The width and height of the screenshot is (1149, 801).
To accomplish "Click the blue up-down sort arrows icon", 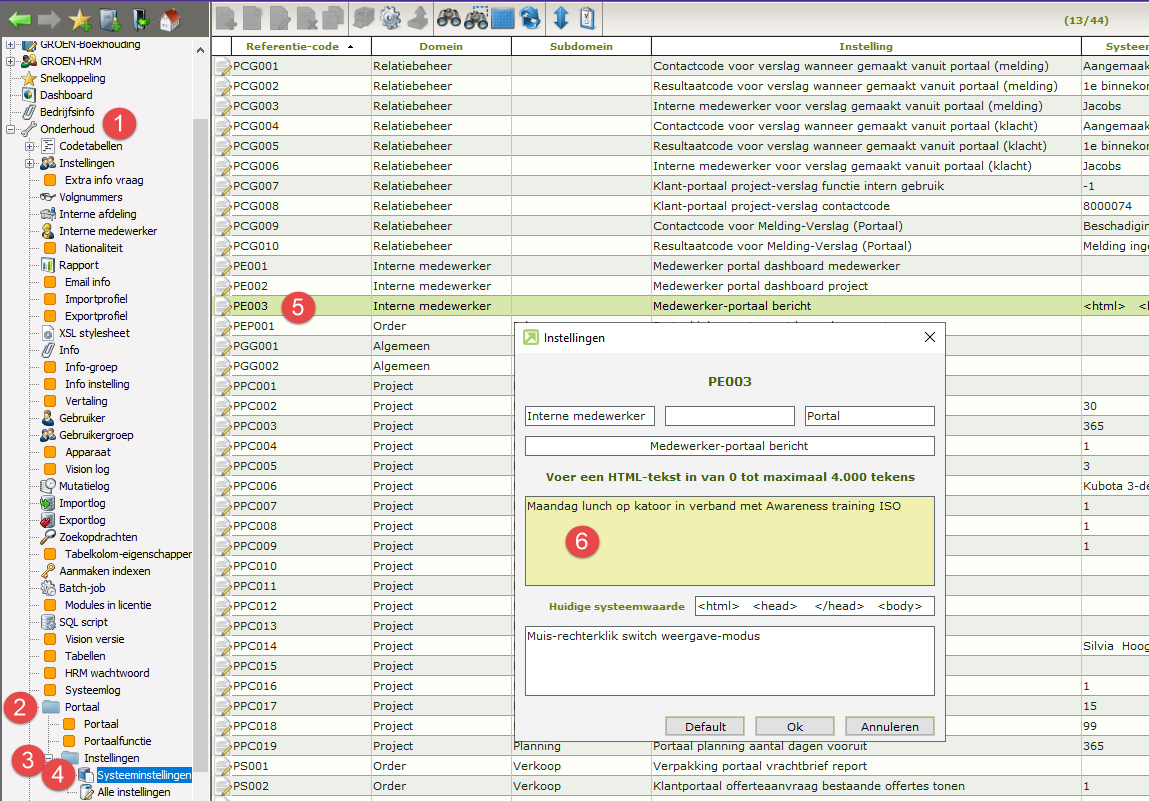I will pos(561,17).
